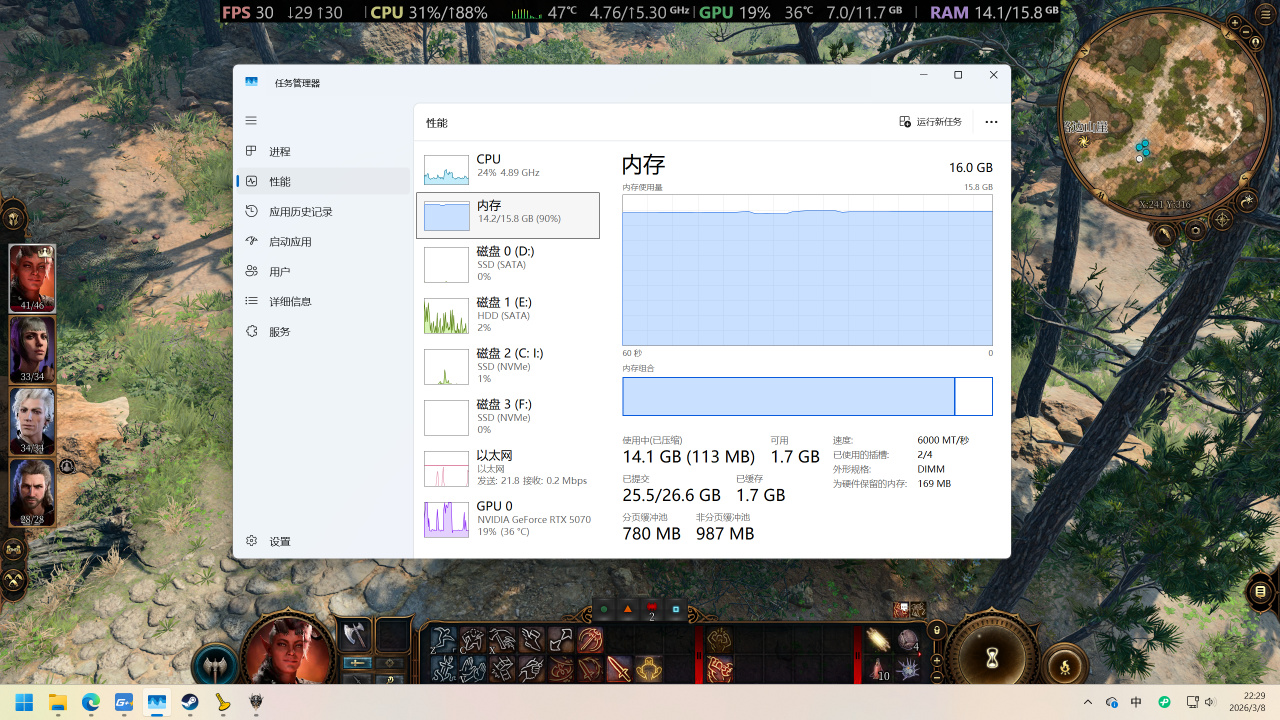Filter hotbar by green circle action

tap(603, 609)
